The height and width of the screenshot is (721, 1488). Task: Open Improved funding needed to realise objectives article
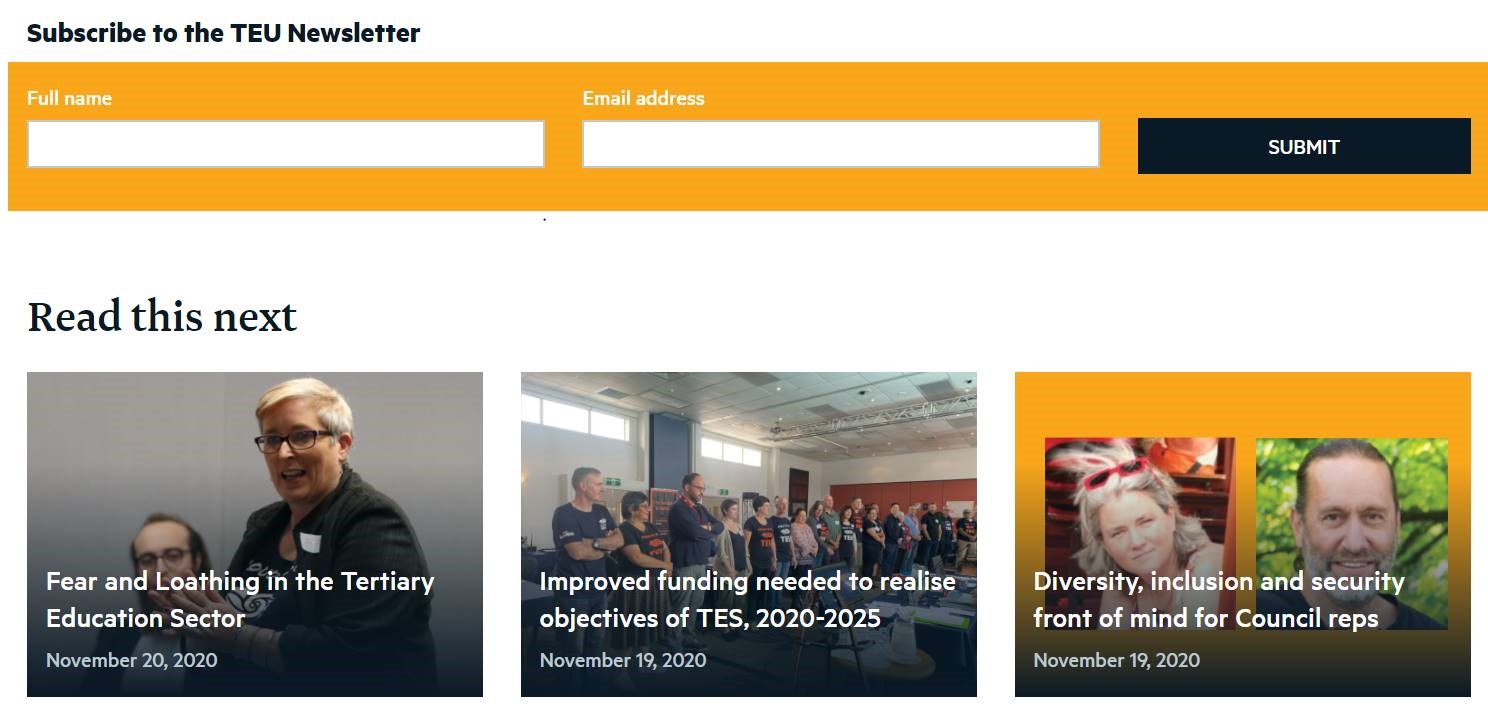747,599
